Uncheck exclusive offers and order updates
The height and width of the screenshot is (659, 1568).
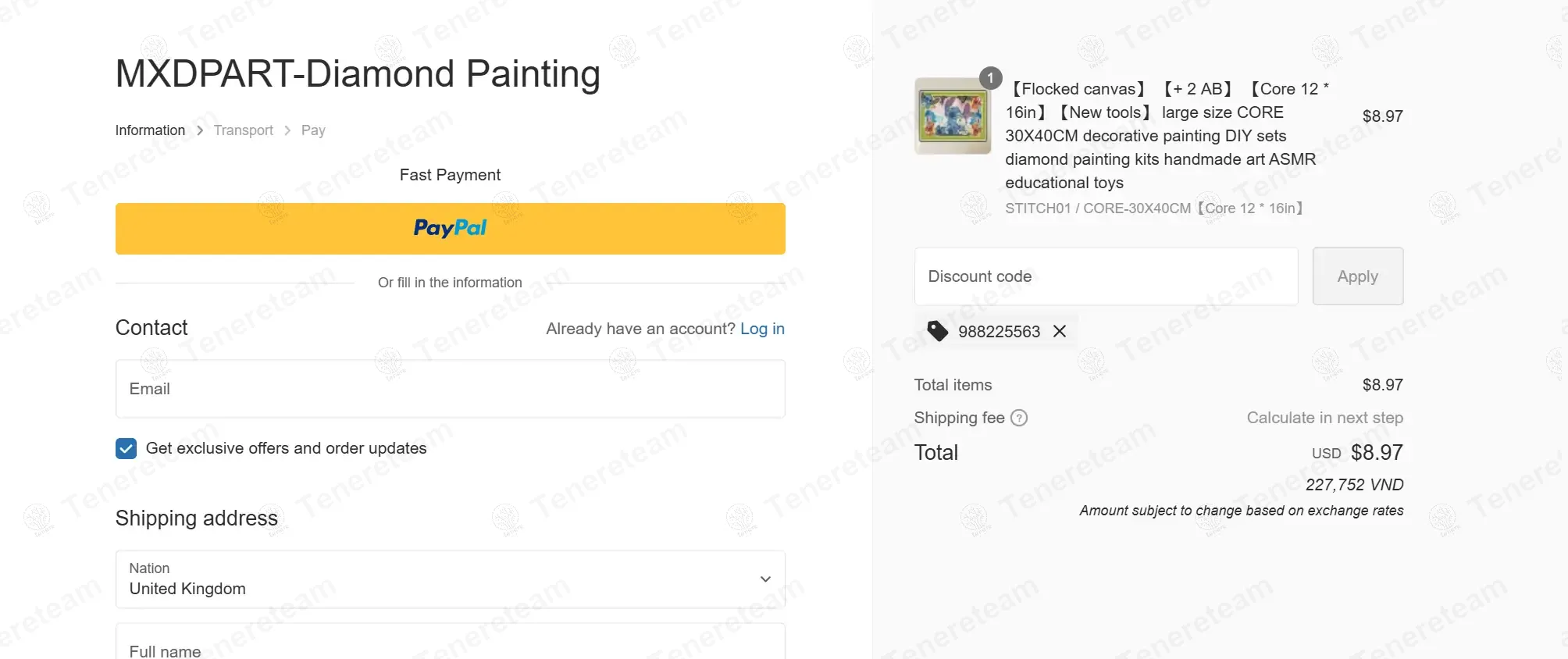(x=126, y=448)
